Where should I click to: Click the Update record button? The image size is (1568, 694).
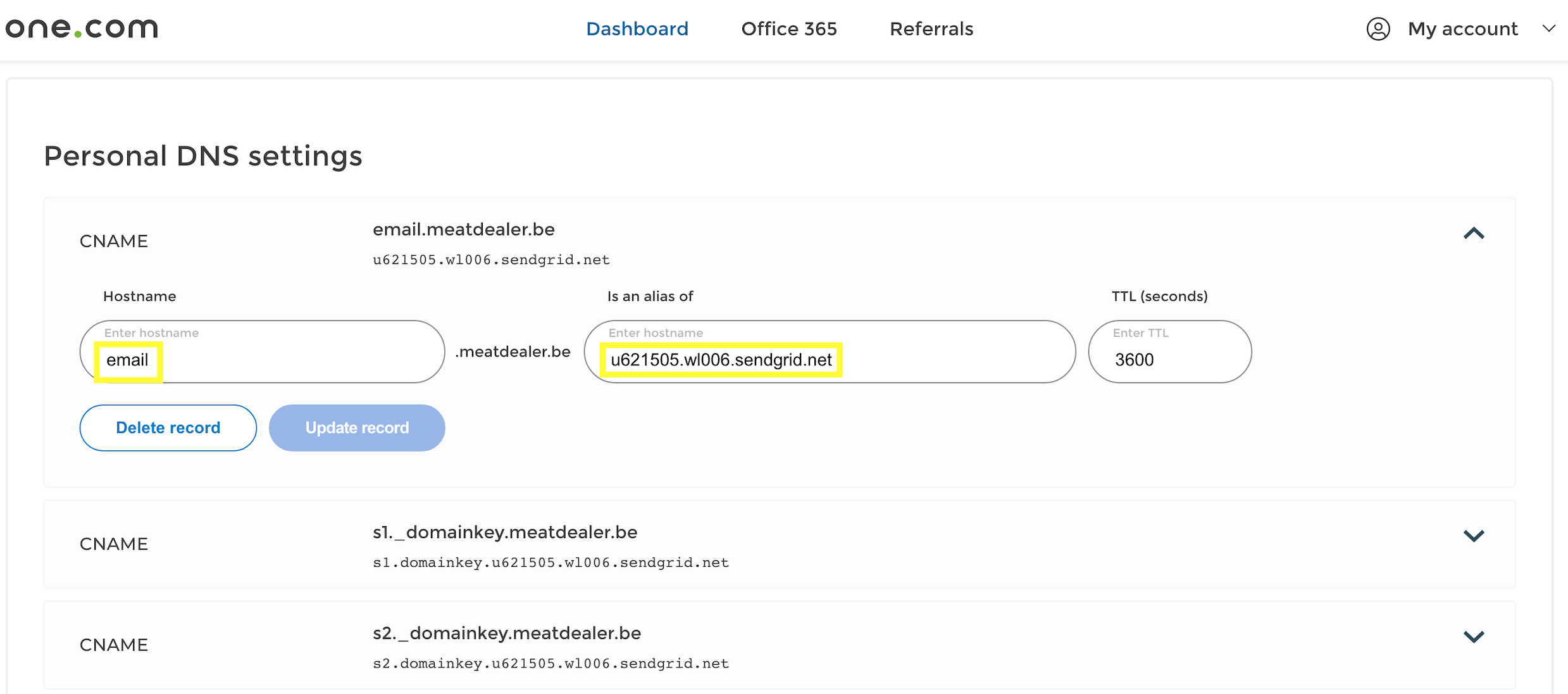point(357,428)
